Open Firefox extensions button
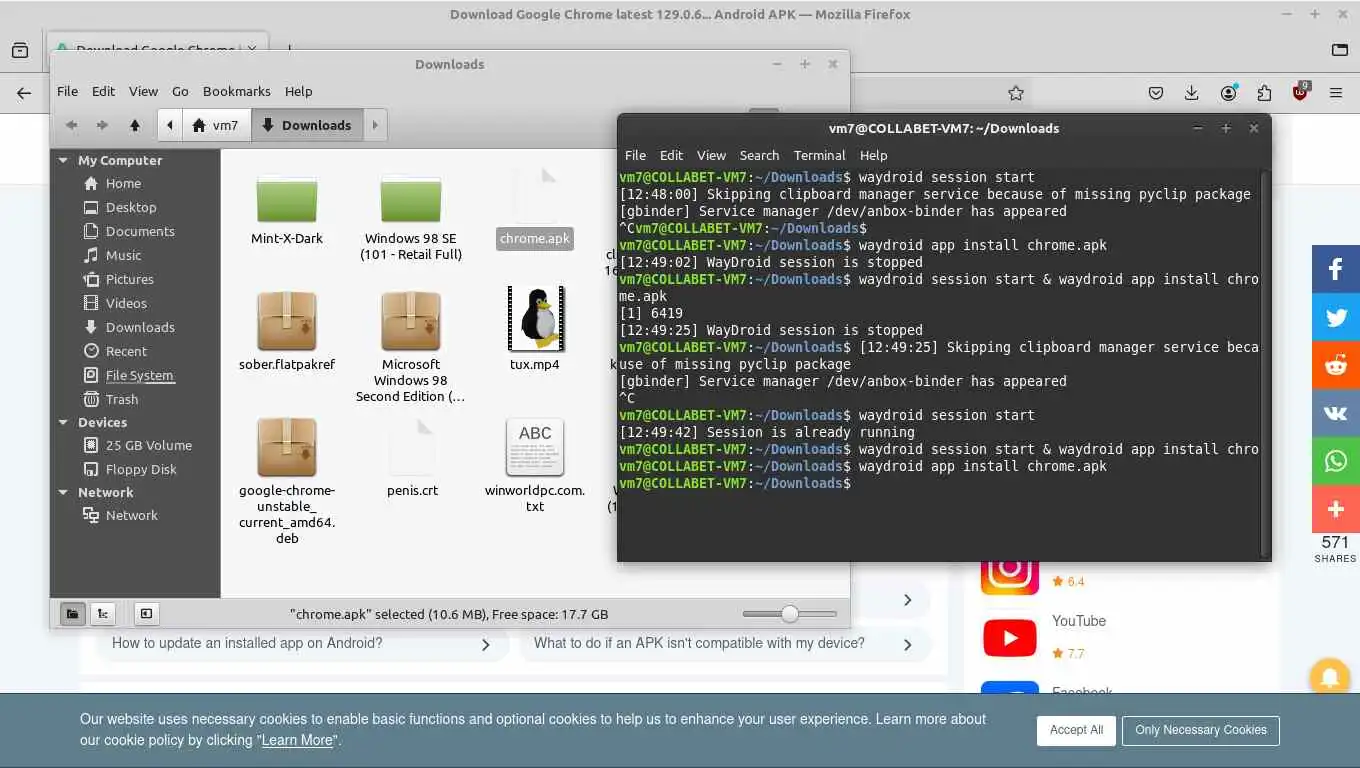 1264,93
